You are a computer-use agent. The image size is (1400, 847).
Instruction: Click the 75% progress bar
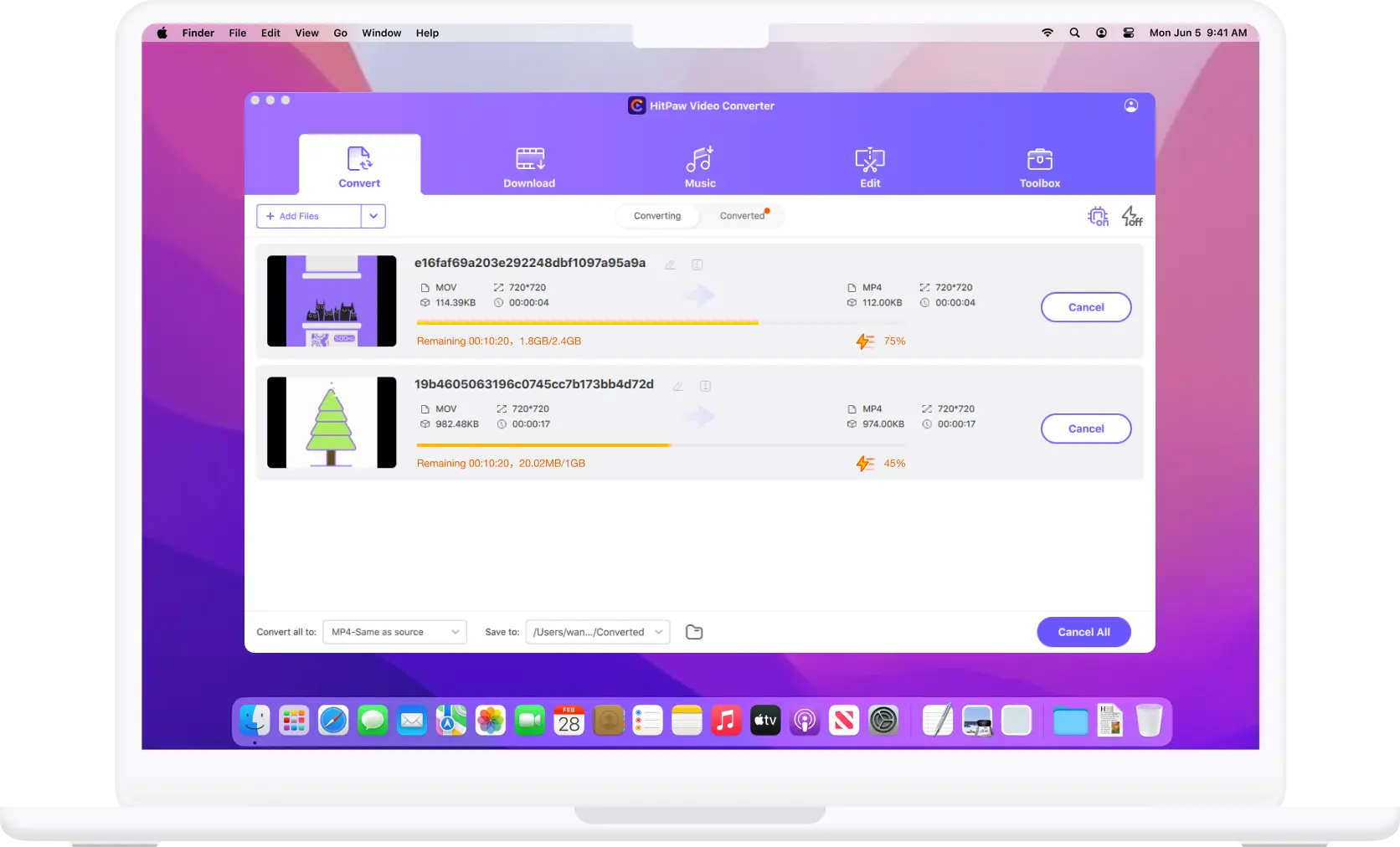661,322
